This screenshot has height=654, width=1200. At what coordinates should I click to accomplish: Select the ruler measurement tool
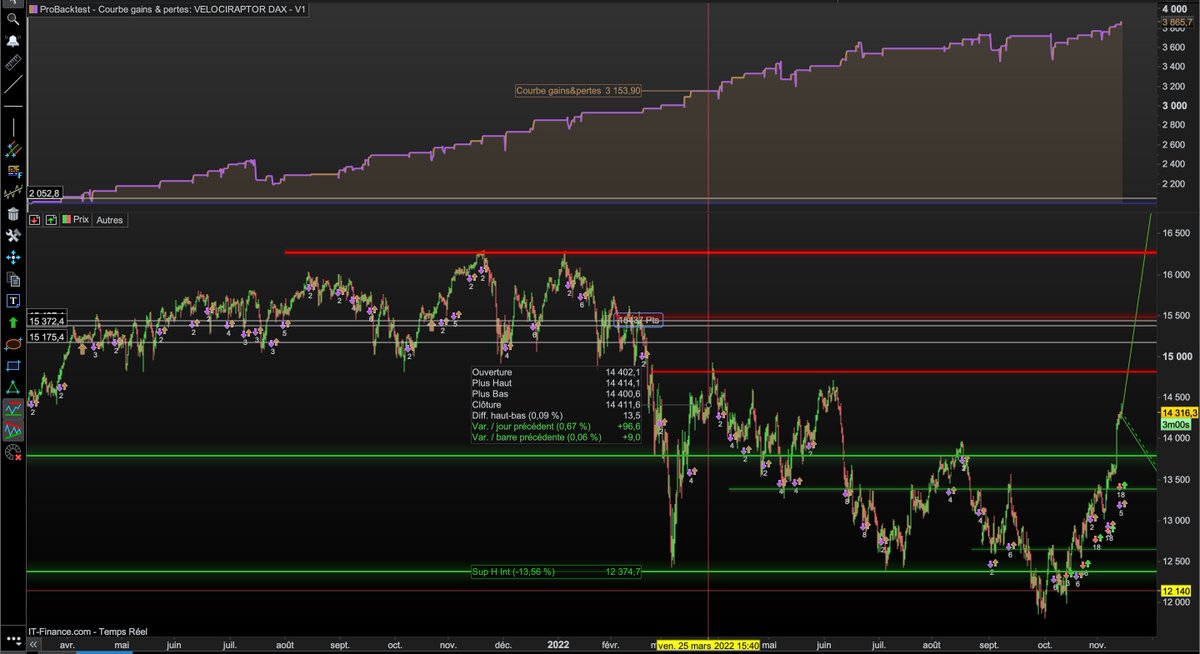[13, 62]
